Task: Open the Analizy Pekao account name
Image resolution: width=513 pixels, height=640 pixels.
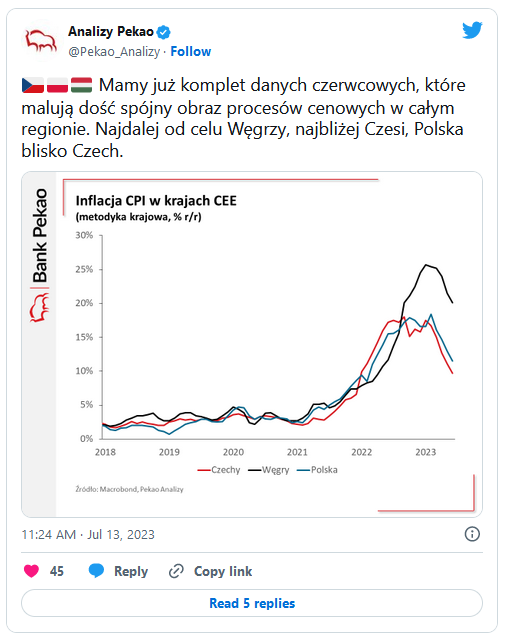Action: pos(111,31)
